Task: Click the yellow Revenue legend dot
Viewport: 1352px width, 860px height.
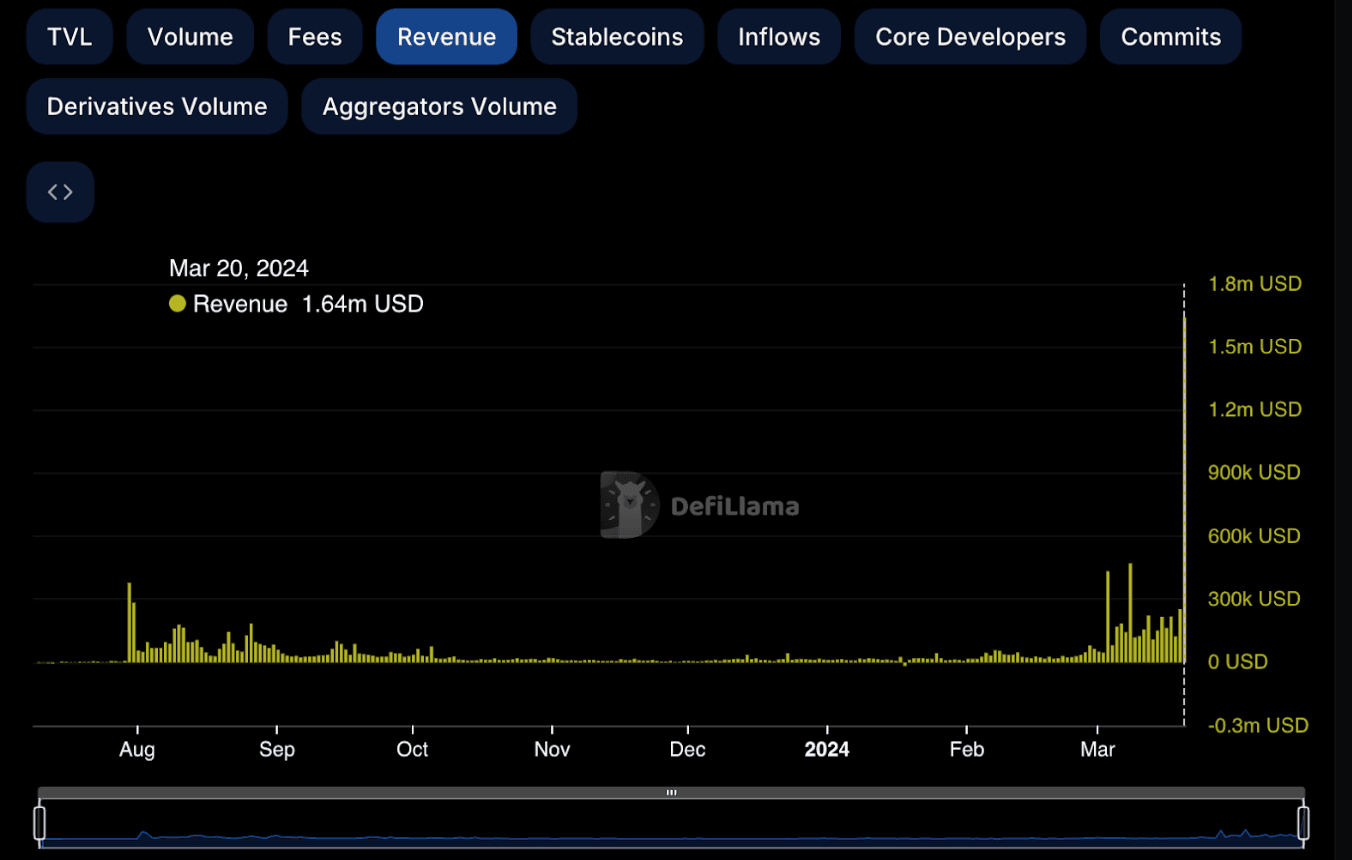Action: coord(178,304)
